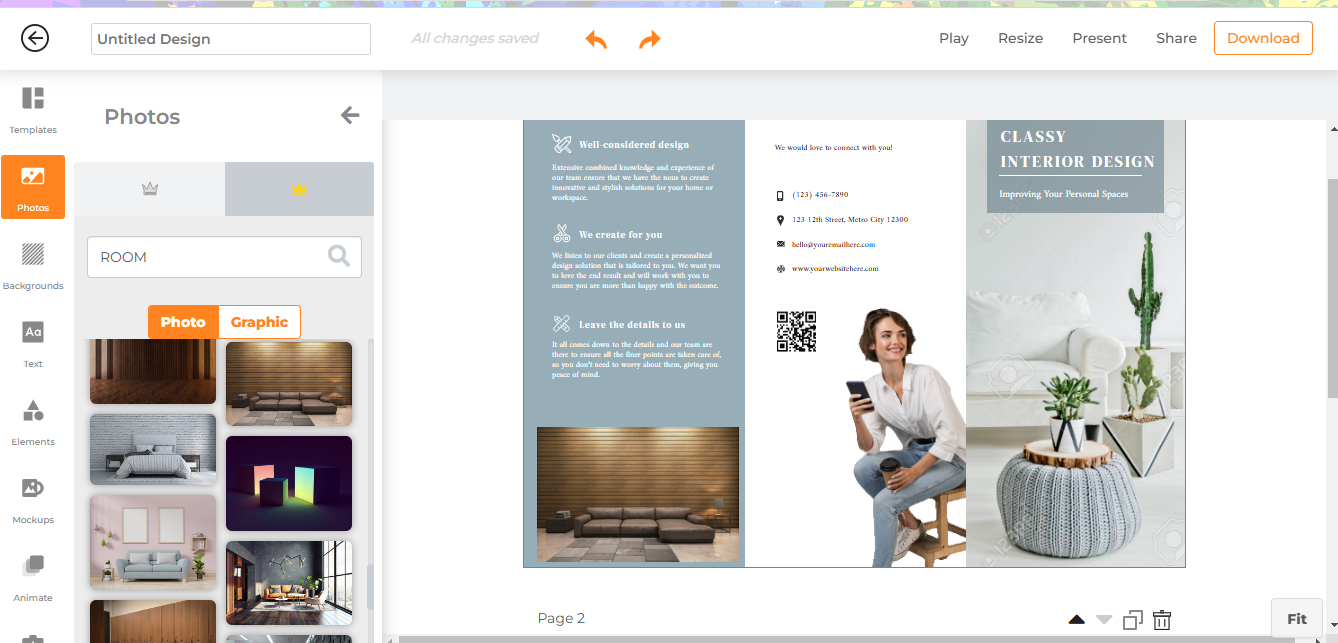Open the Text panel
This screenshot has height=643, width=1338.
tap(33, 342)
